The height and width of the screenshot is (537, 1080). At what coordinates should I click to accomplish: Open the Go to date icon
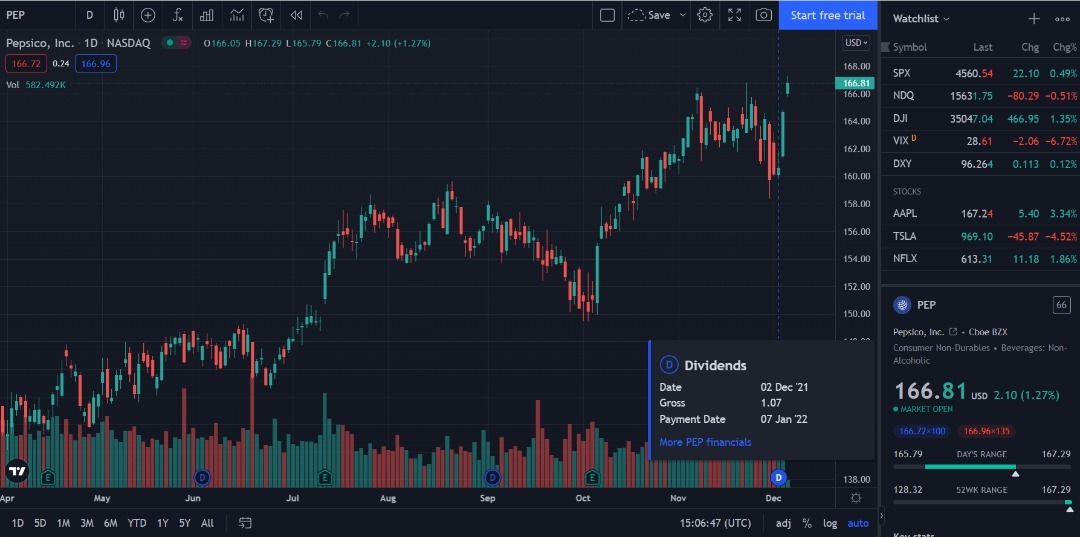coord(245,523)
